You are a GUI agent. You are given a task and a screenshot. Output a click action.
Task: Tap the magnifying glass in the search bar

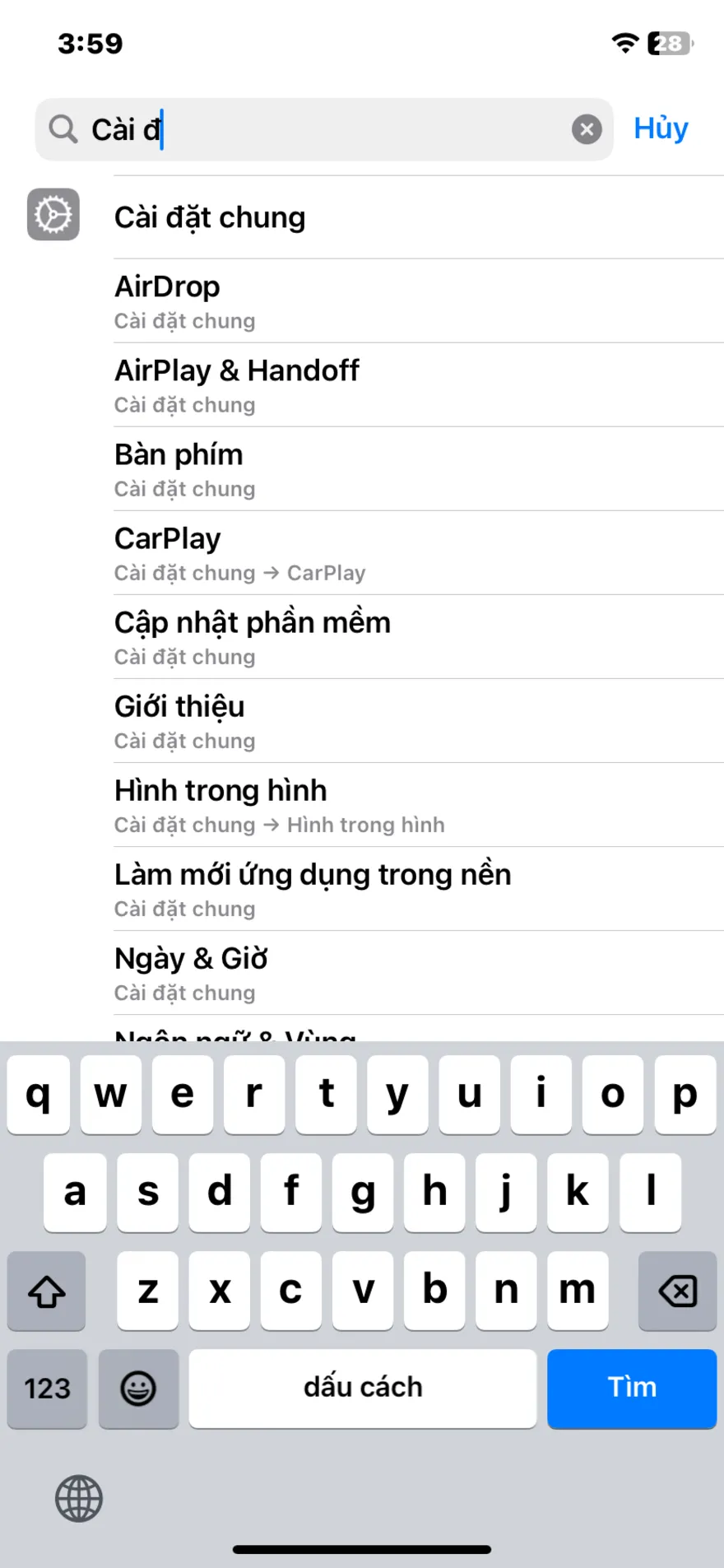coord(63,129)
